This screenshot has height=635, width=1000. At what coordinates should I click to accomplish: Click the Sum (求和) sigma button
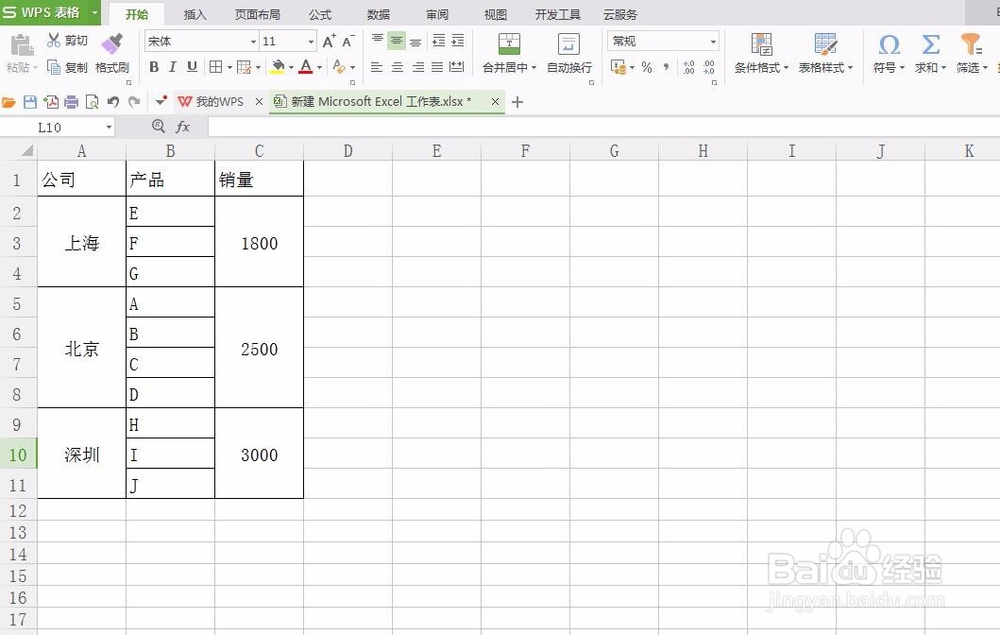(930, 54)
